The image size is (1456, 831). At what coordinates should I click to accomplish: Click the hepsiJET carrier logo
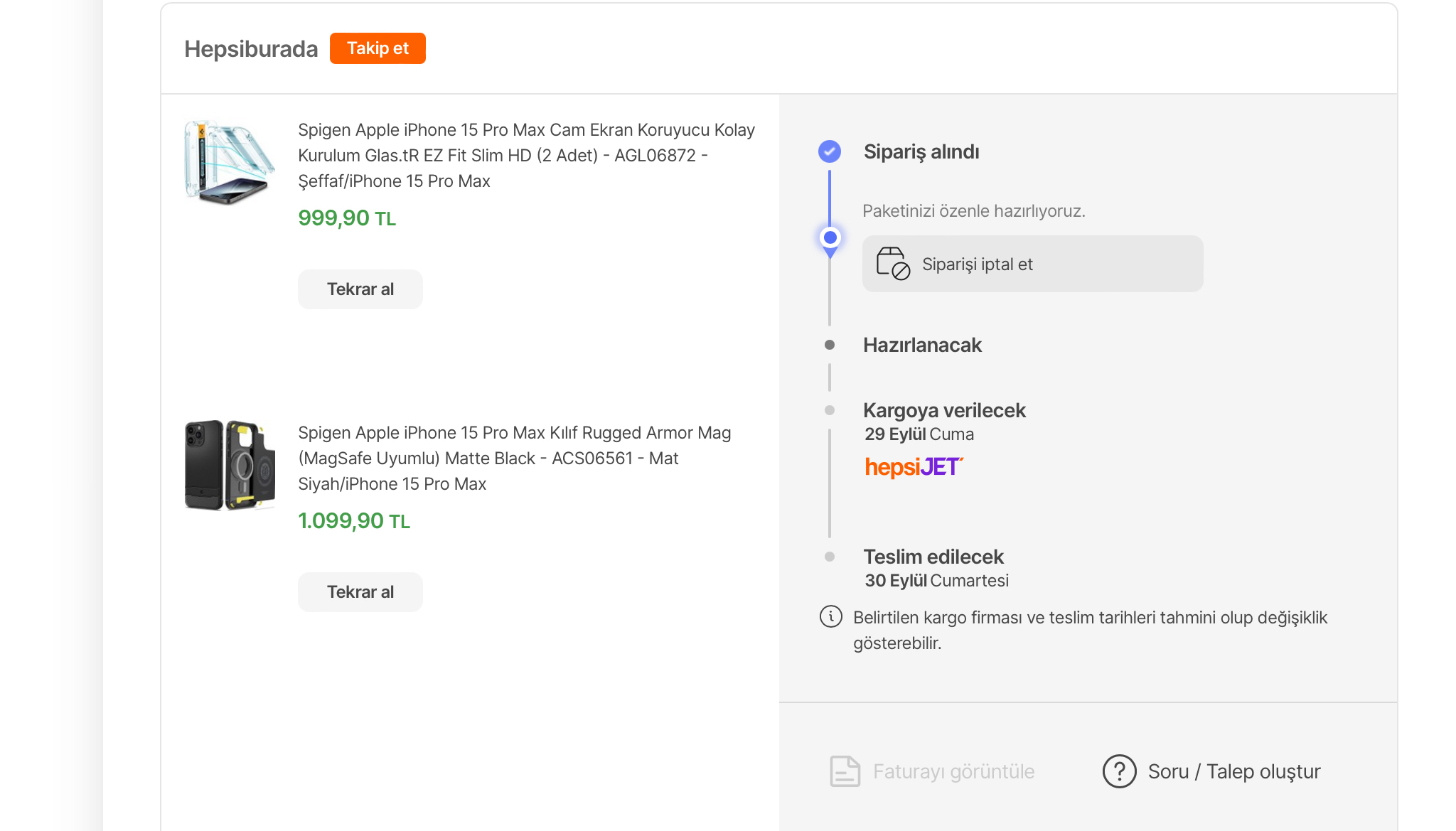point(914,467)
